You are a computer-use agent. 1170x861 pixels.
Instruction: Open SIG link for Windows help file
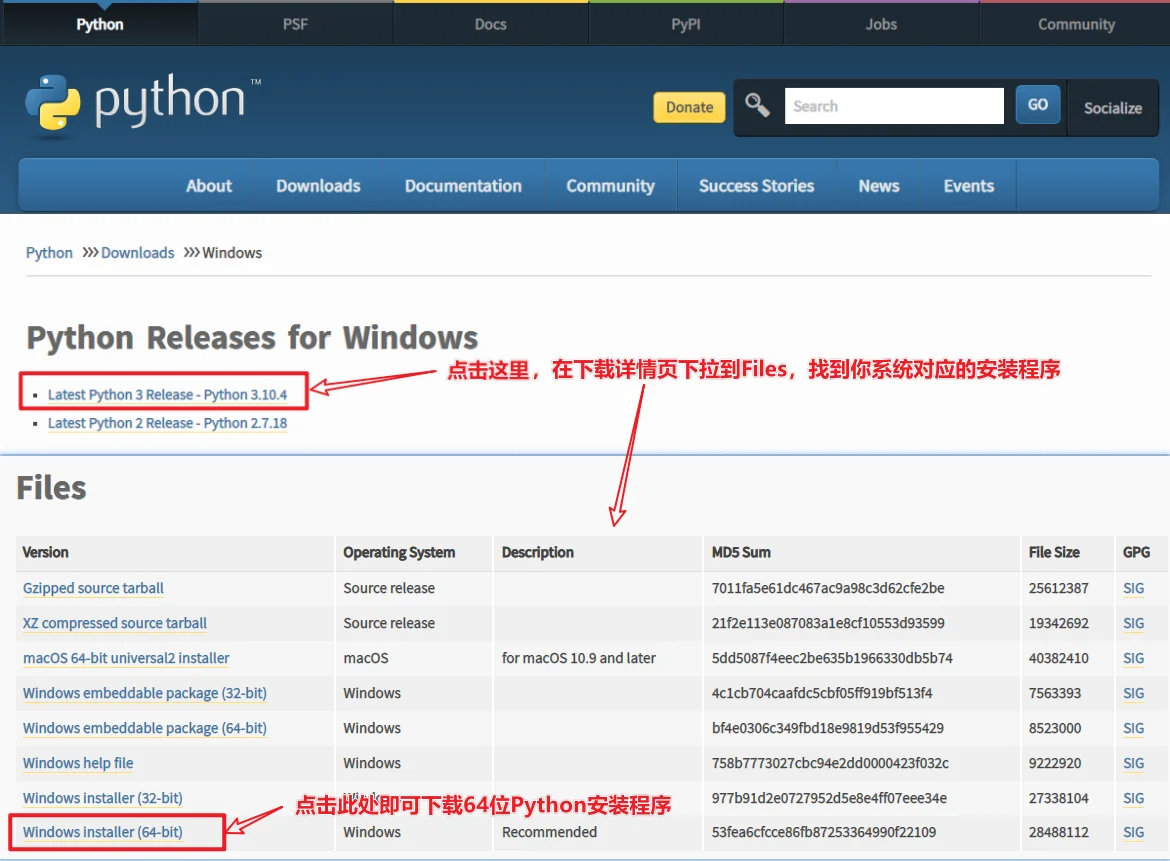click(x=1133, y=763)
